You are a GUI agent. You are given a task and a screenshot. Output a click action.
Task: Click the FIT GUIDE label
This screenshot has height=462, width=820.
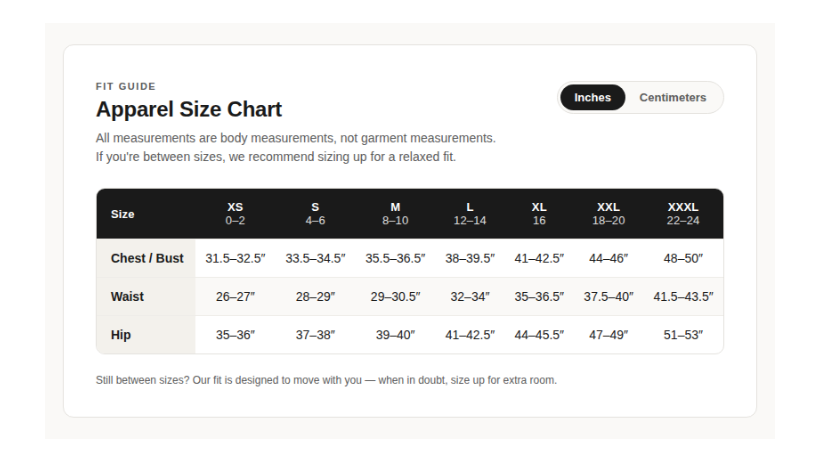126,86
